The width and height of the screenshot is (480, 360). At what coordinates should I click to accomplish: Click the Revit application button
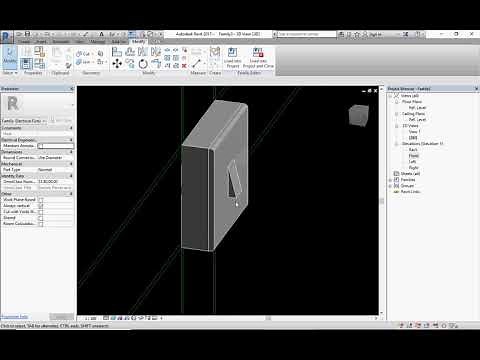[x=6, y=37]
